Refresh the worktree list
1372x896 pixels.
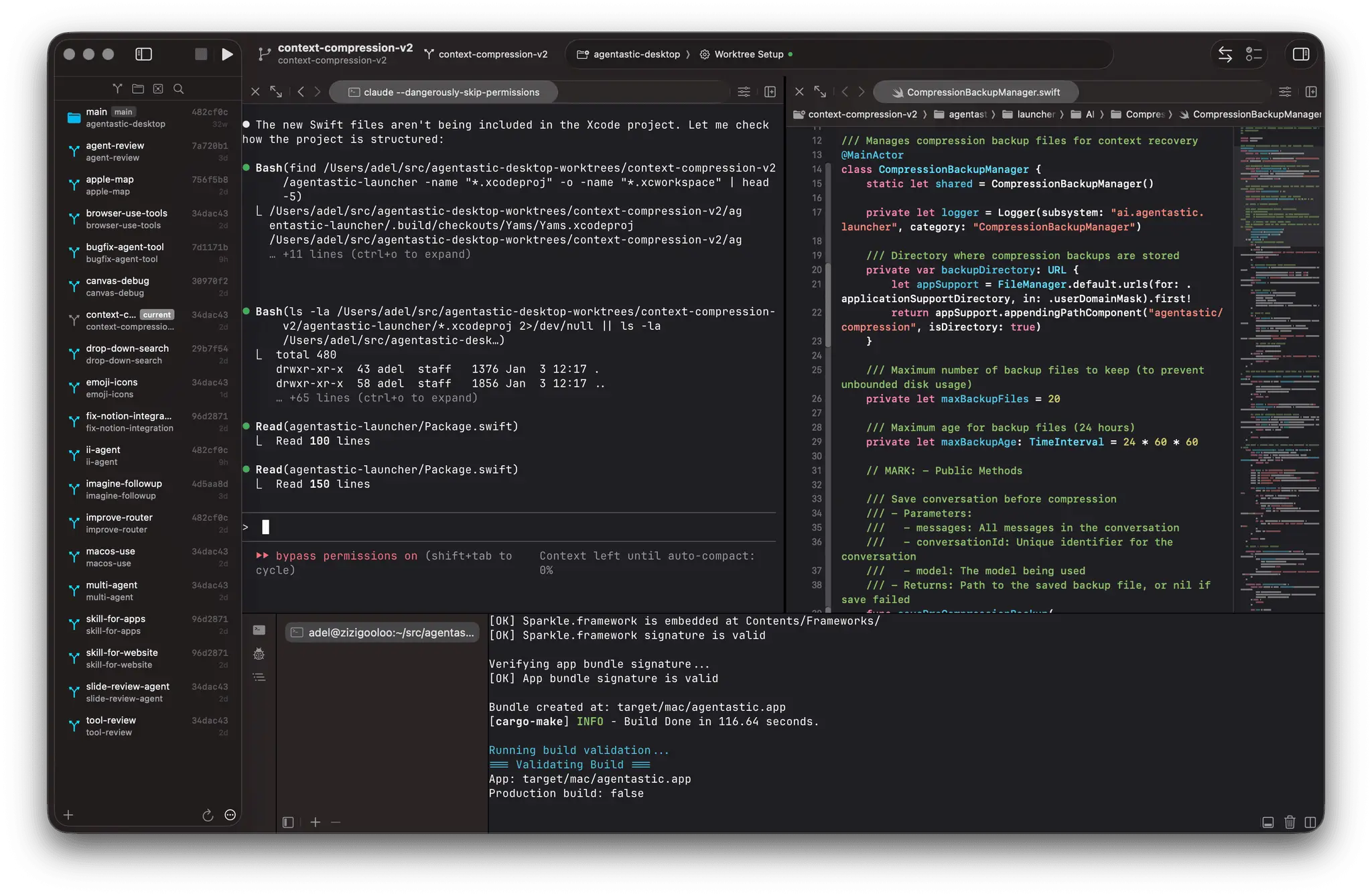tap(208, 815)
